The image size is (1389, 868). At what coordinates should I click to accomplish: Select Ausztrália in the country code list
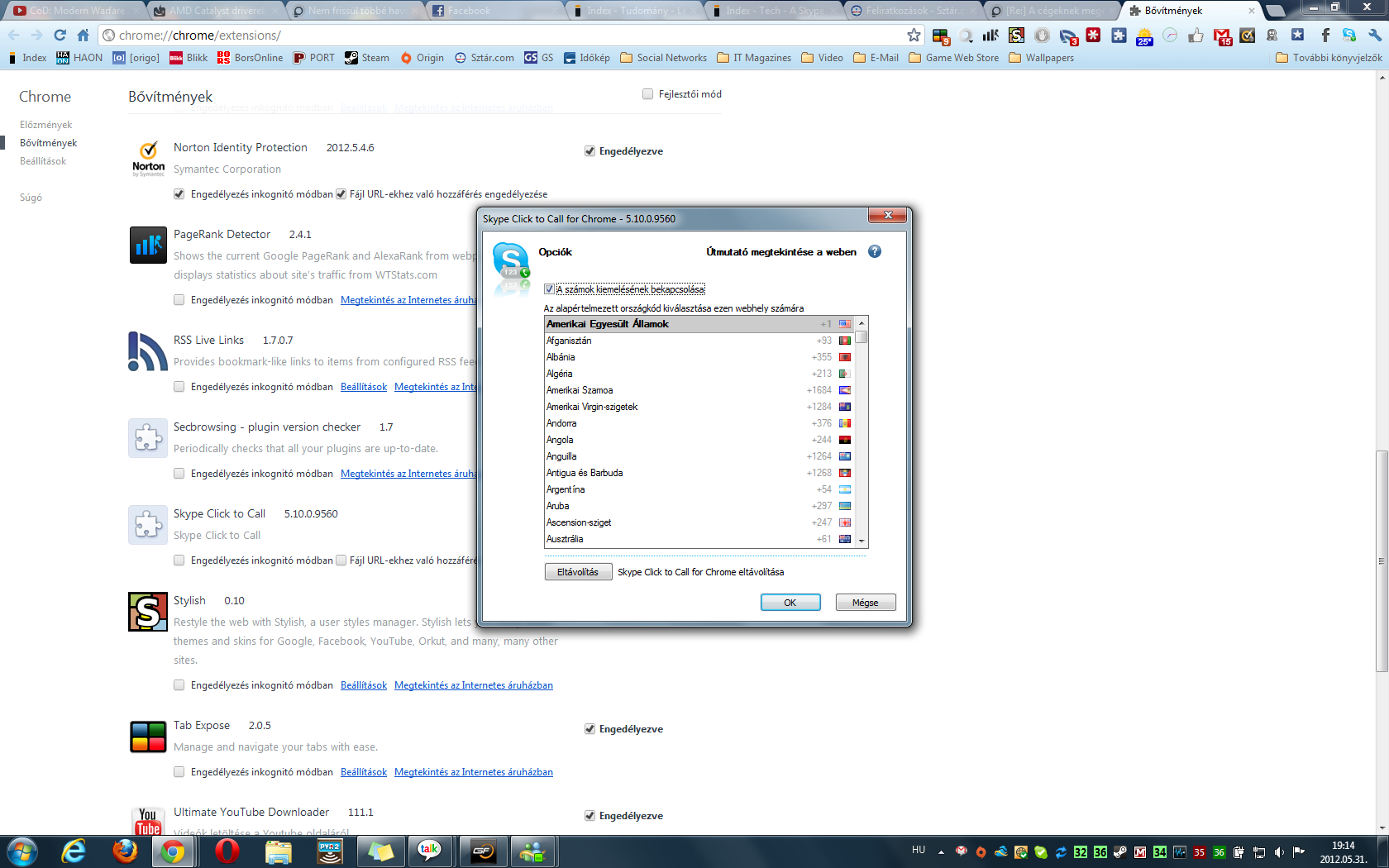[699, 539]
